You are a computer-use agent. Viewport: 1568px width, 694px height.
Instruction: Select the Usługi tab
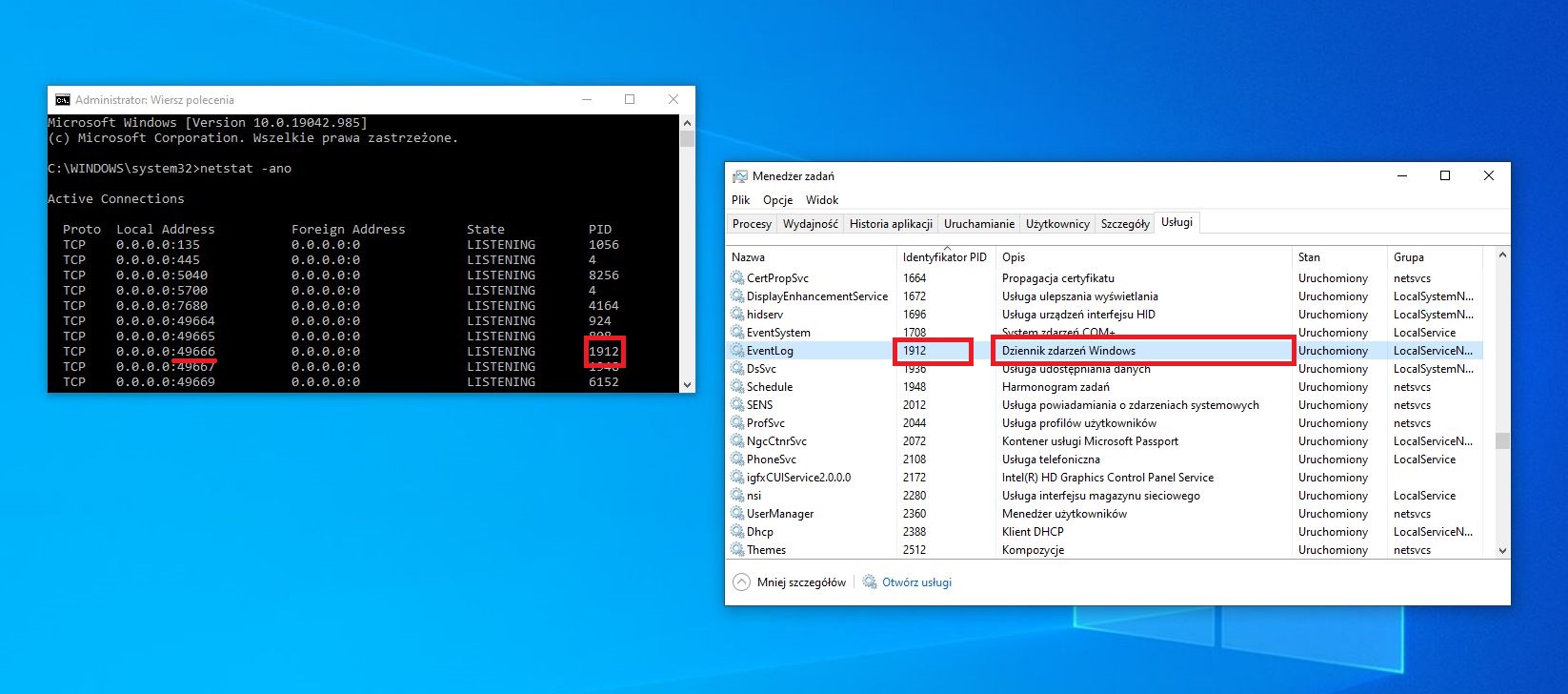click(x=1176, y=222)
